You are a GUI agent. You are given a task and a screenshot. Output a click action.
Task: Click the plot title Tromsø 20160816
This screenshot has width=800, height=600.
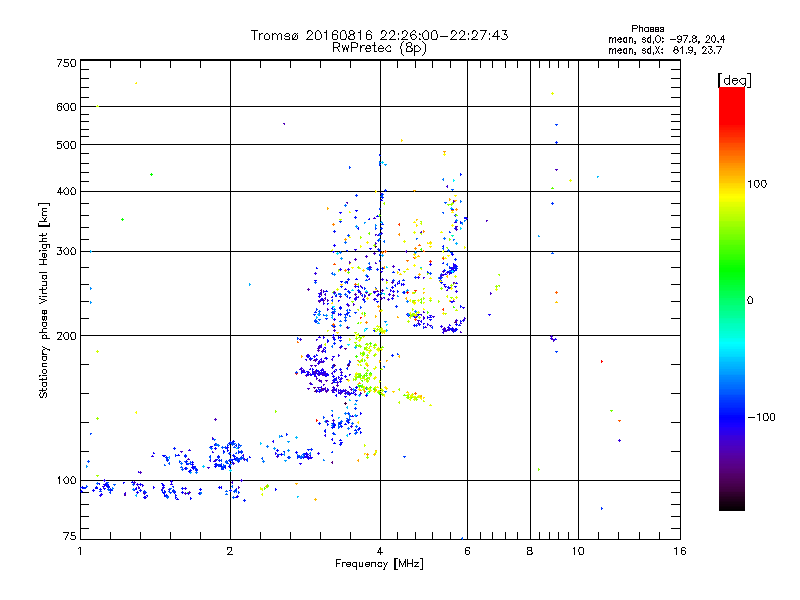click(379, 35)
